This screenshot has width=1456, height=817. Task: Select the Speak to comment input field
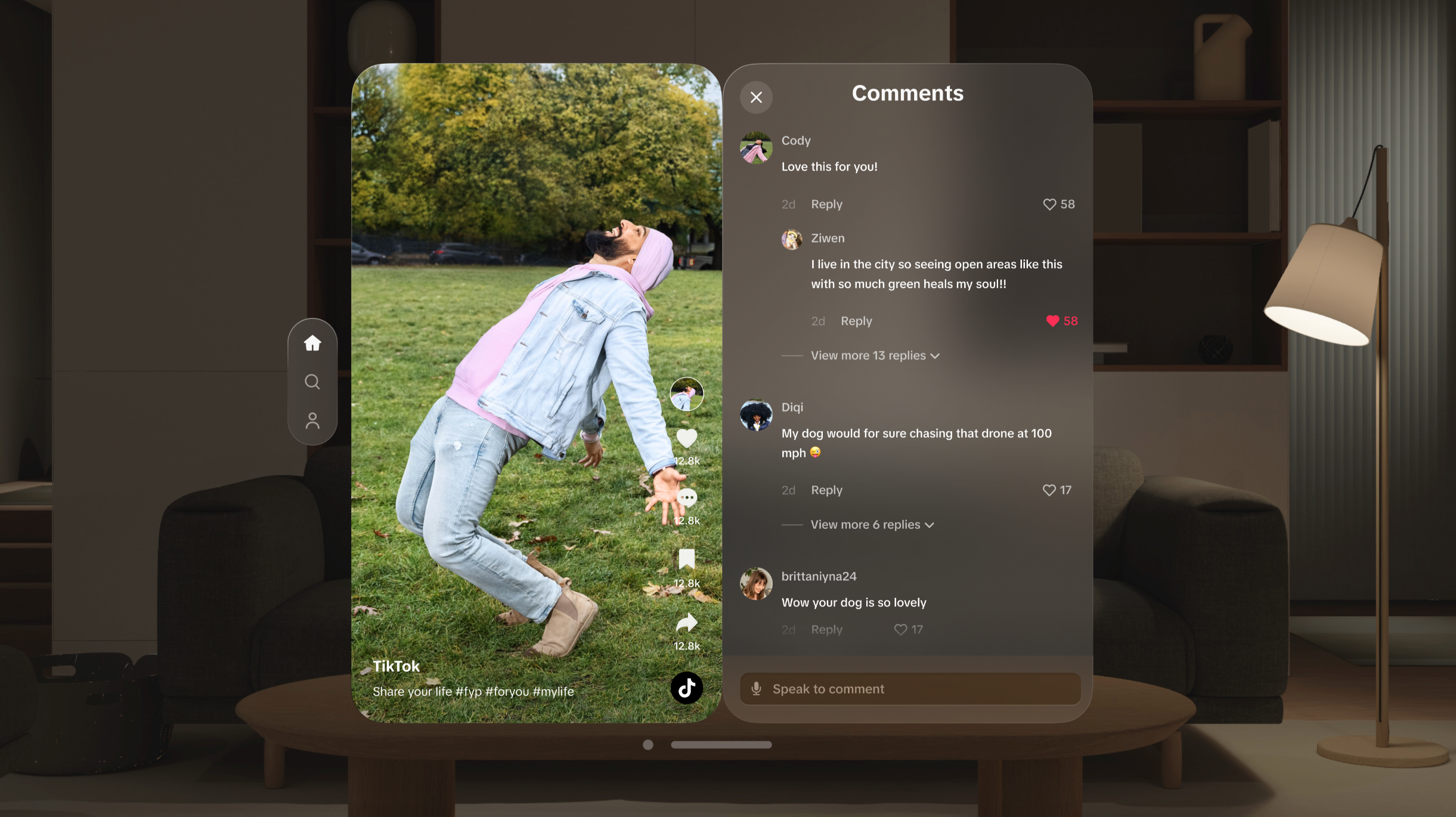coord(908,688)
